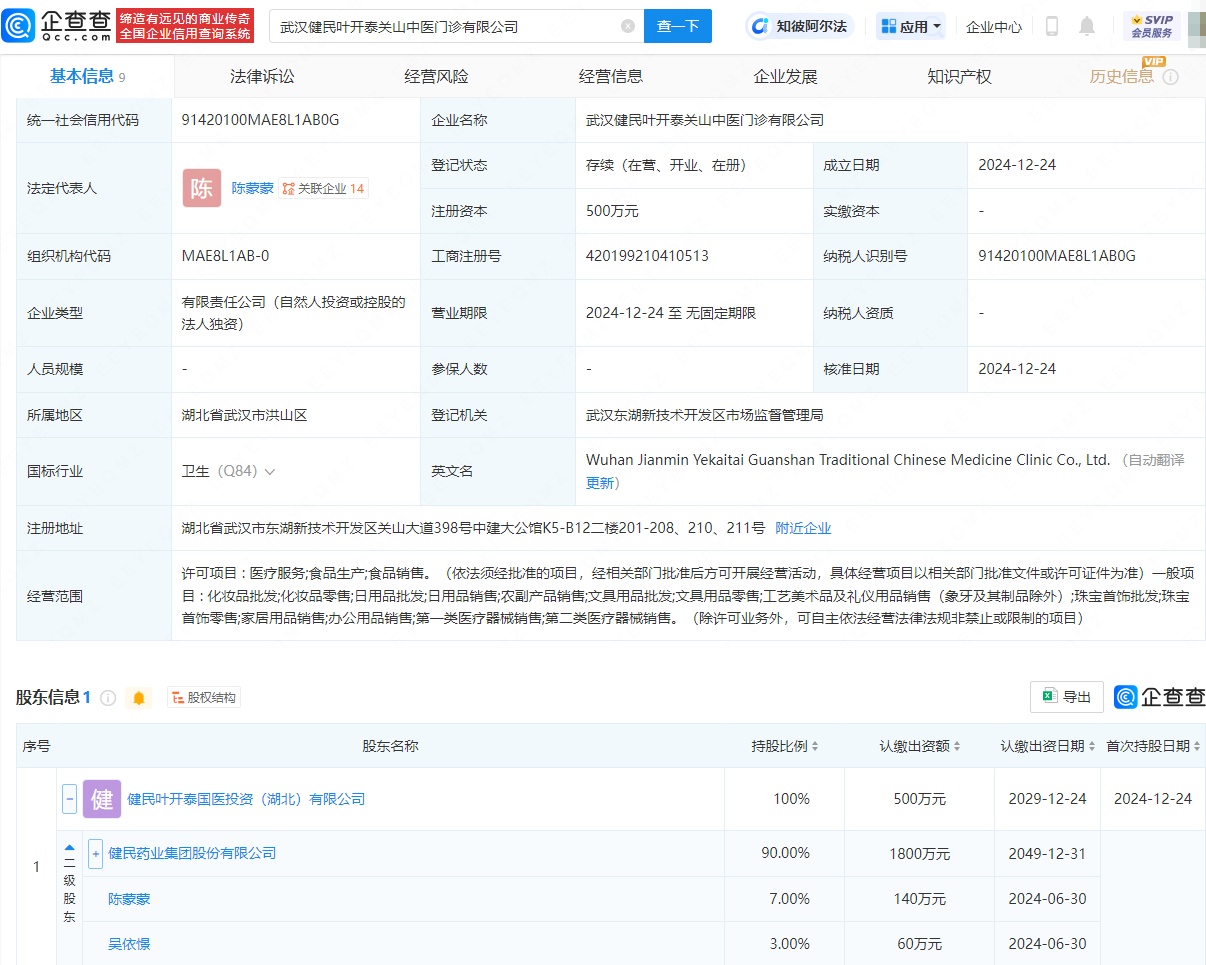Open the SVIP member services badge
The image size is (1206, 965).
tap(1152, 26)
